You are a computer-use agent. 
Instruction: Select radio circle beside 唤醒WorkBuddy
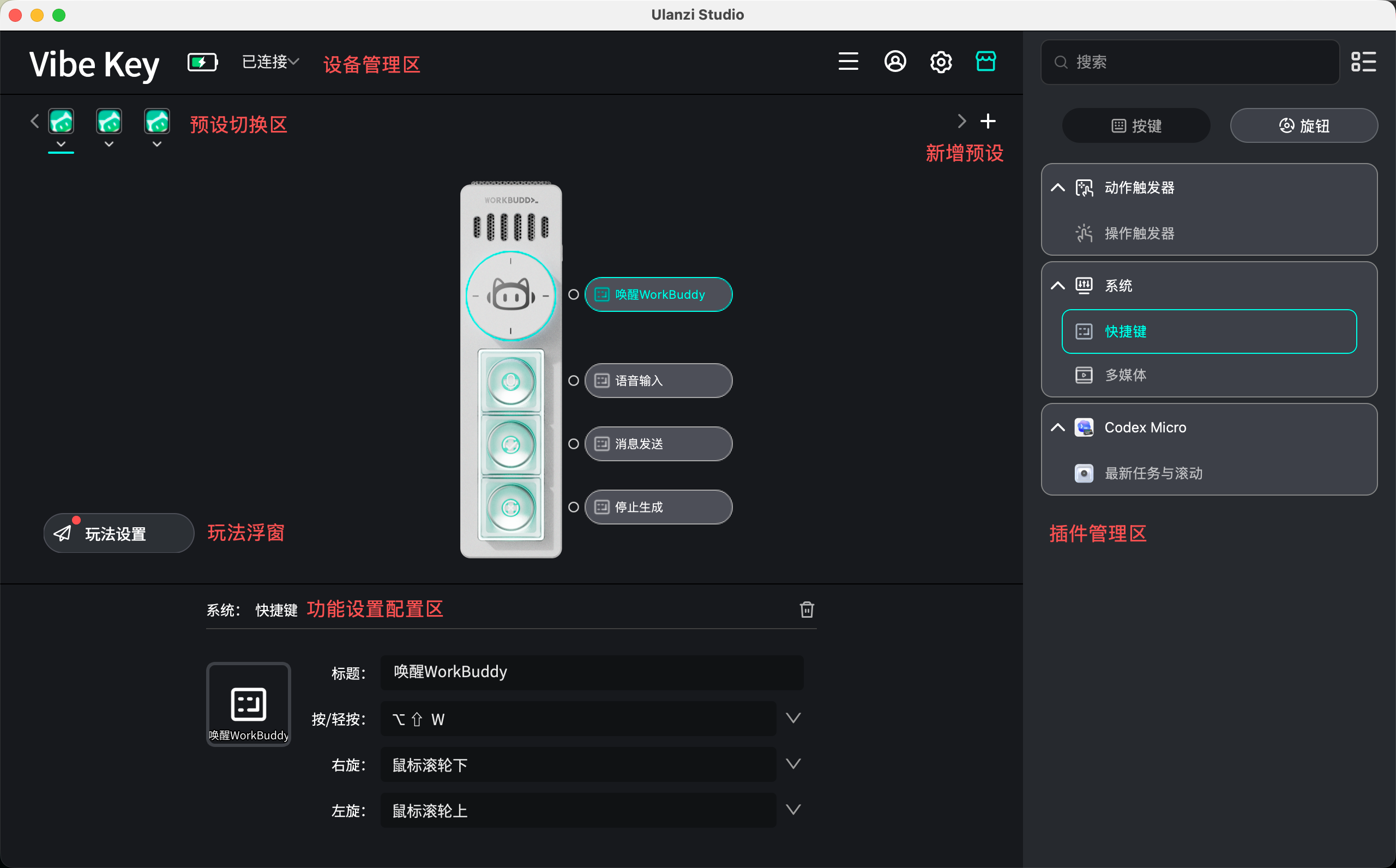pos(574,294)
